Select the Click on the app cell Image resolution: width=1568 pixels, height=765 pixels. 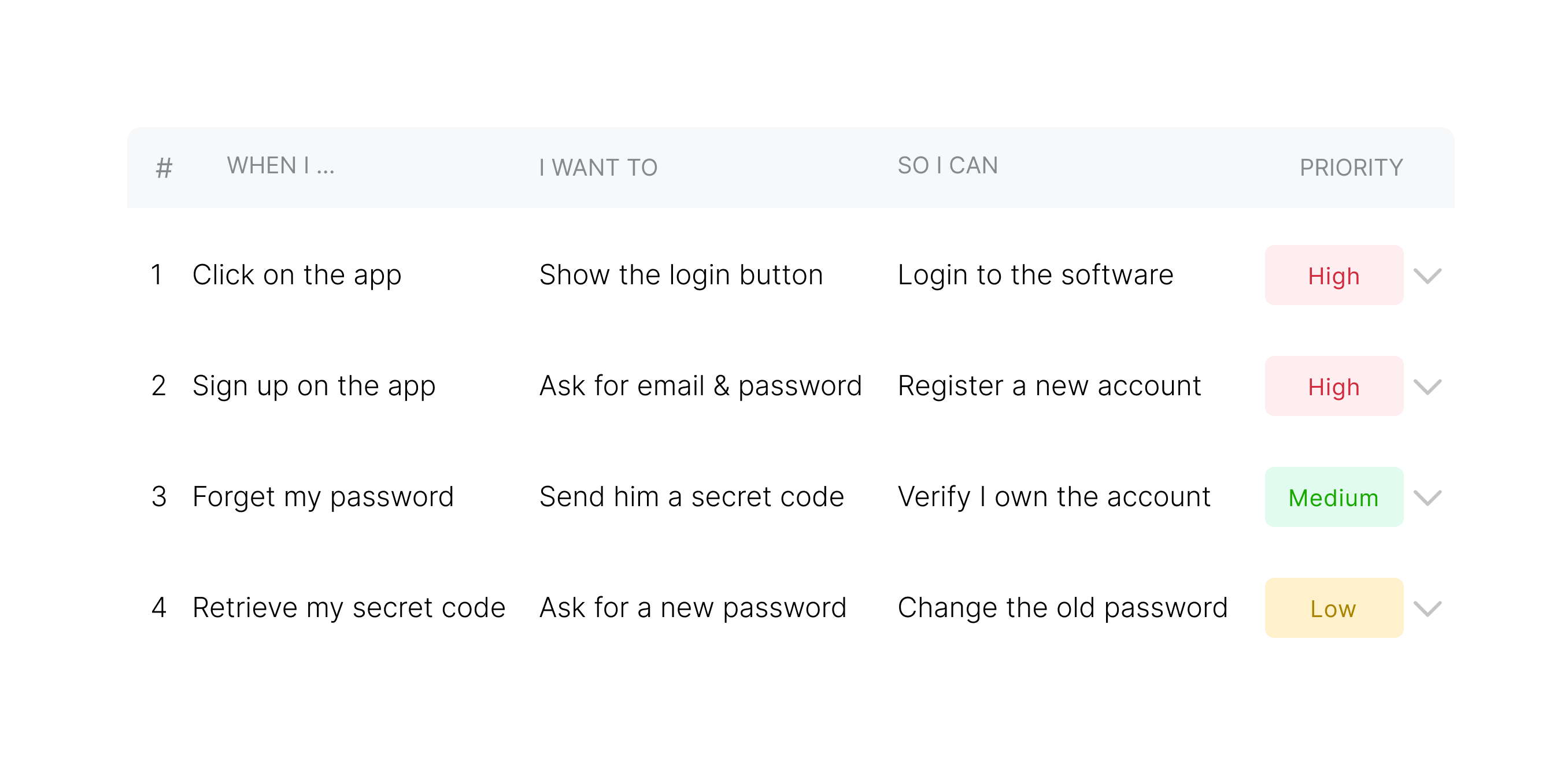coord(297,275)
